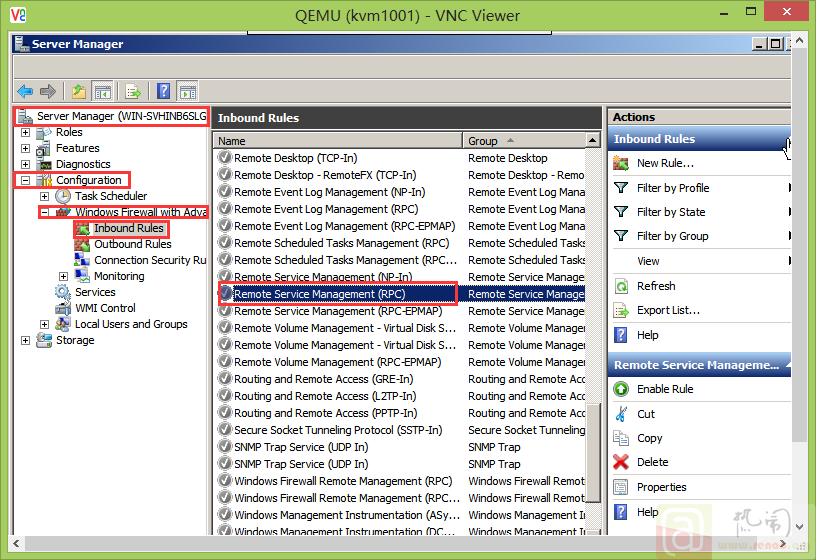Viewport: 816px width, 560px height.
Task: Click the VNC Viewer logo in title bar
Action: point(18,15)
